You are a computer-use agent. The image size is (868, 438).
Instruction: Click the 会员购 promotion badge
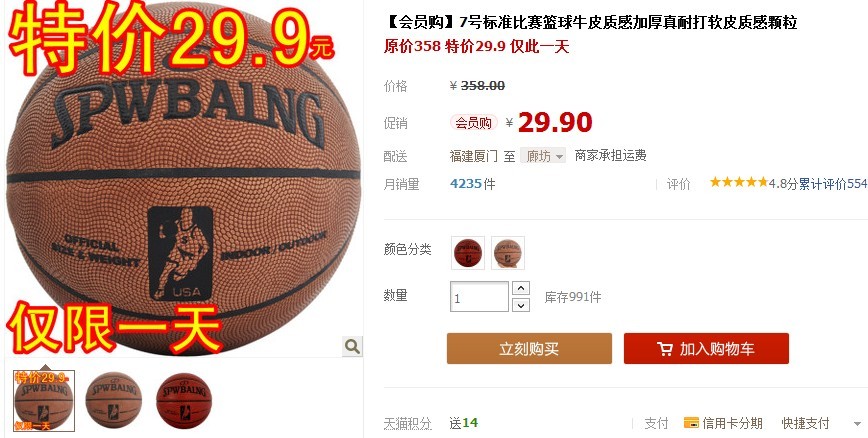click(473, 123)
